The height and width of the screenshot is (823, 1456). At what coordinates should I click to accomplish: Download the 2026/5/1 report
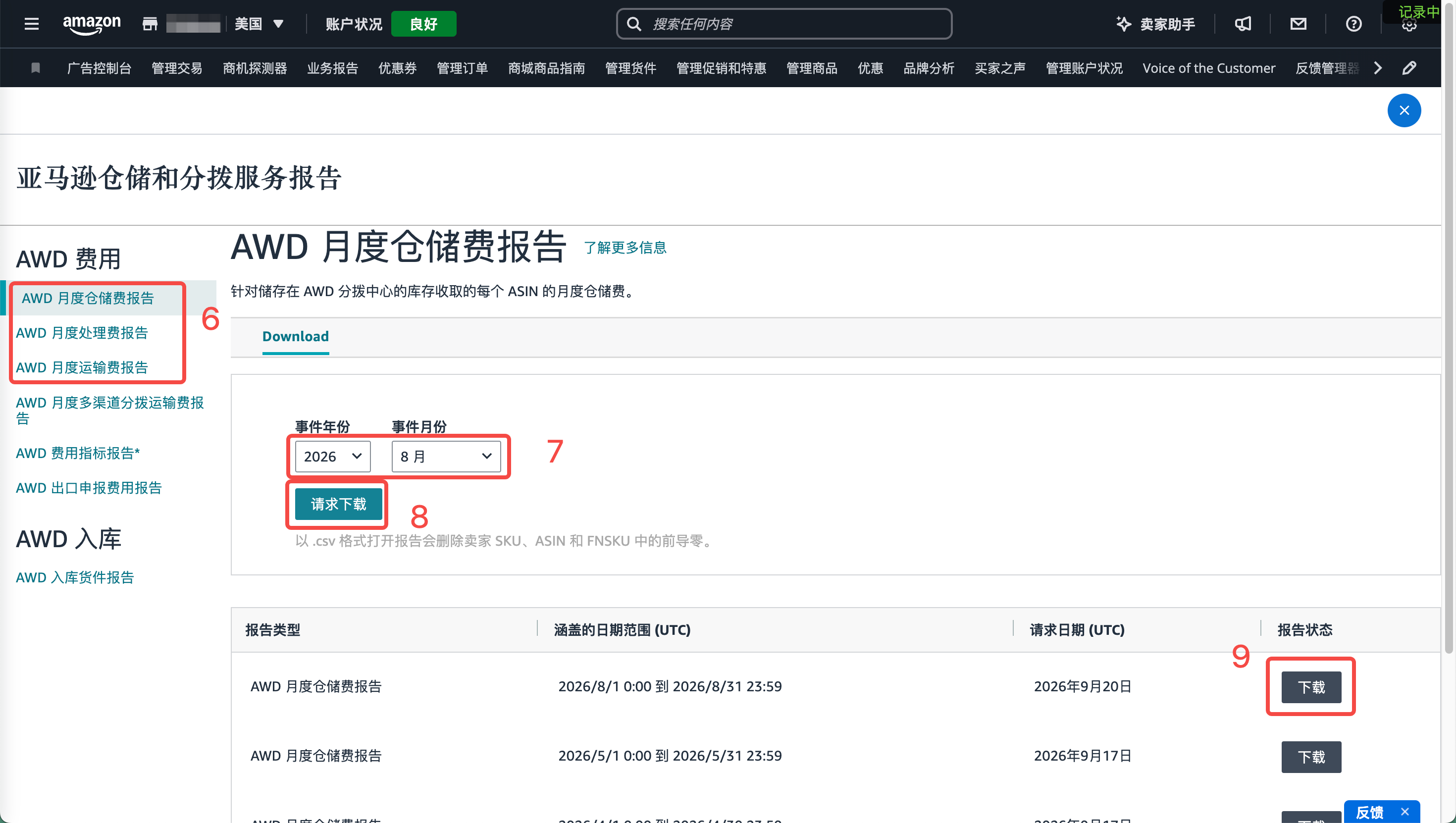click(x=1311, y=757)
